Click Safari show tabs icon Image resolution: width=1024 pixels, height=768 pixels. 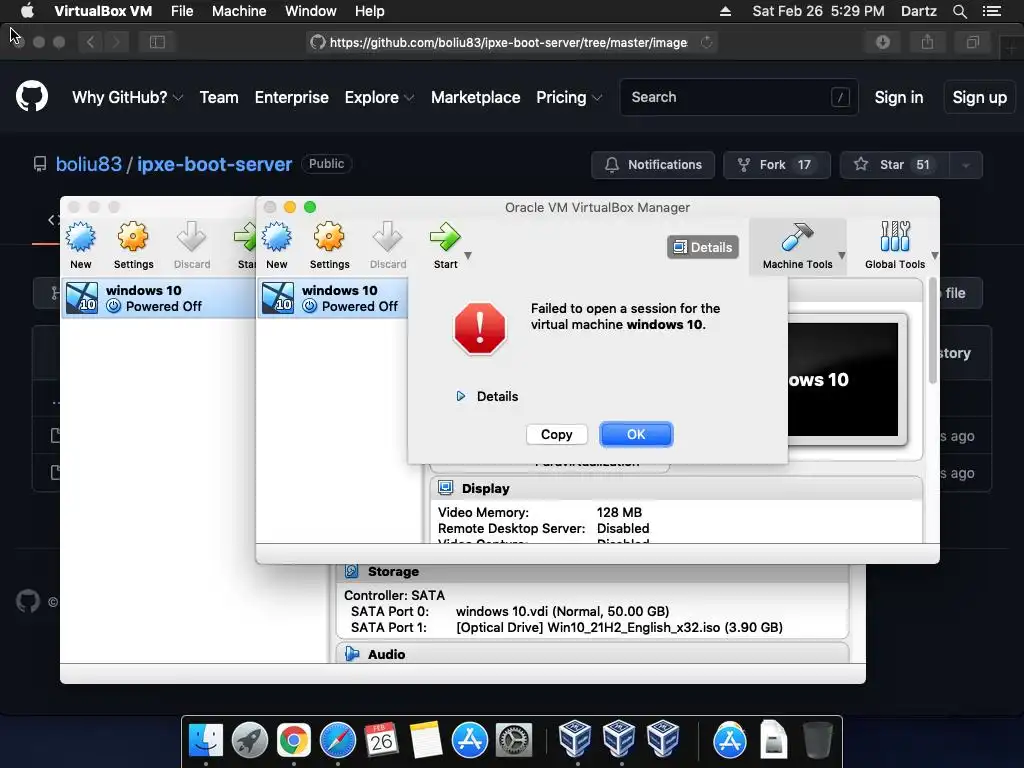972,42
